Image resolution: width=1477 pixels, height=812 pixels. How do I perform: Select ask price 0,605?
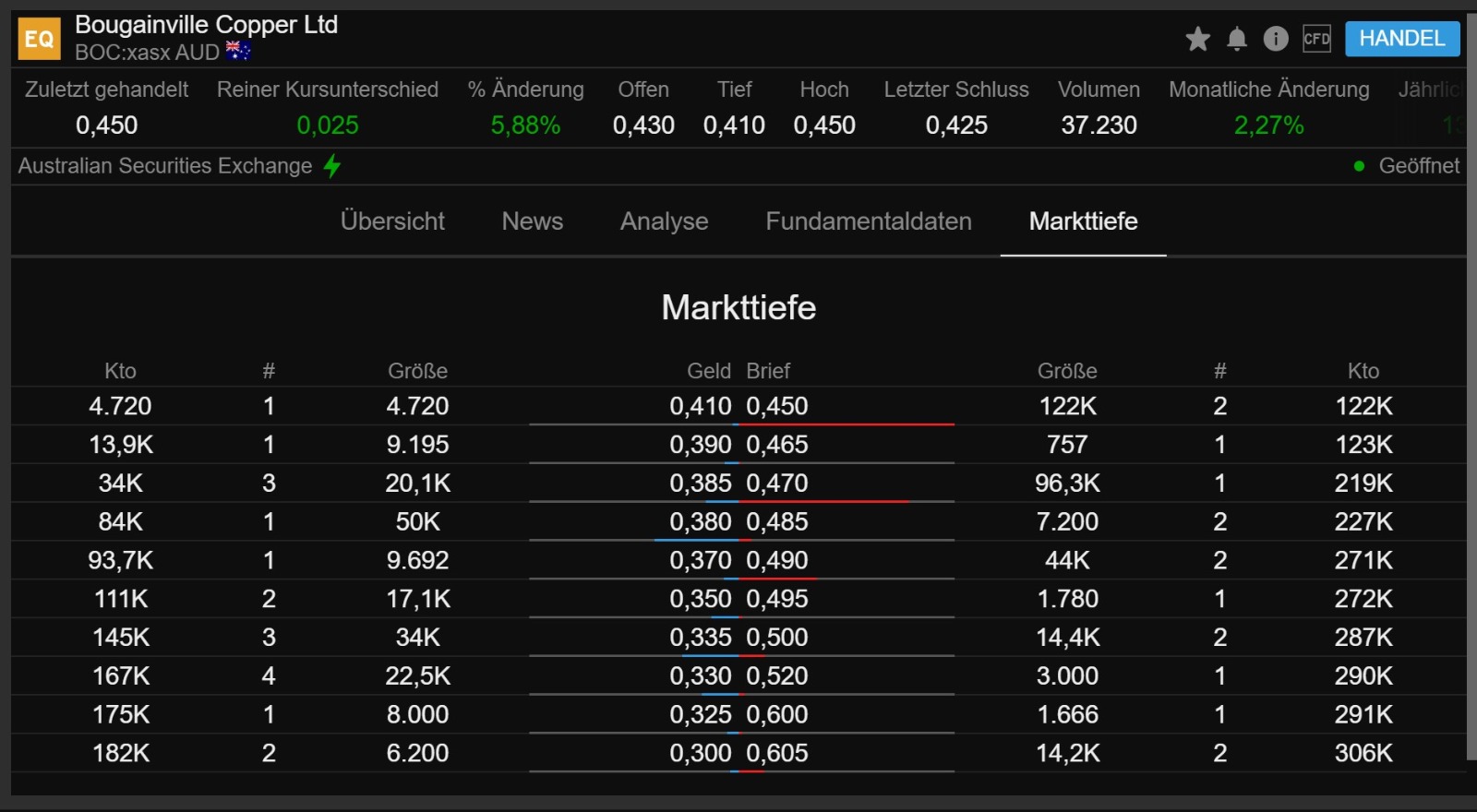(777, 753)
